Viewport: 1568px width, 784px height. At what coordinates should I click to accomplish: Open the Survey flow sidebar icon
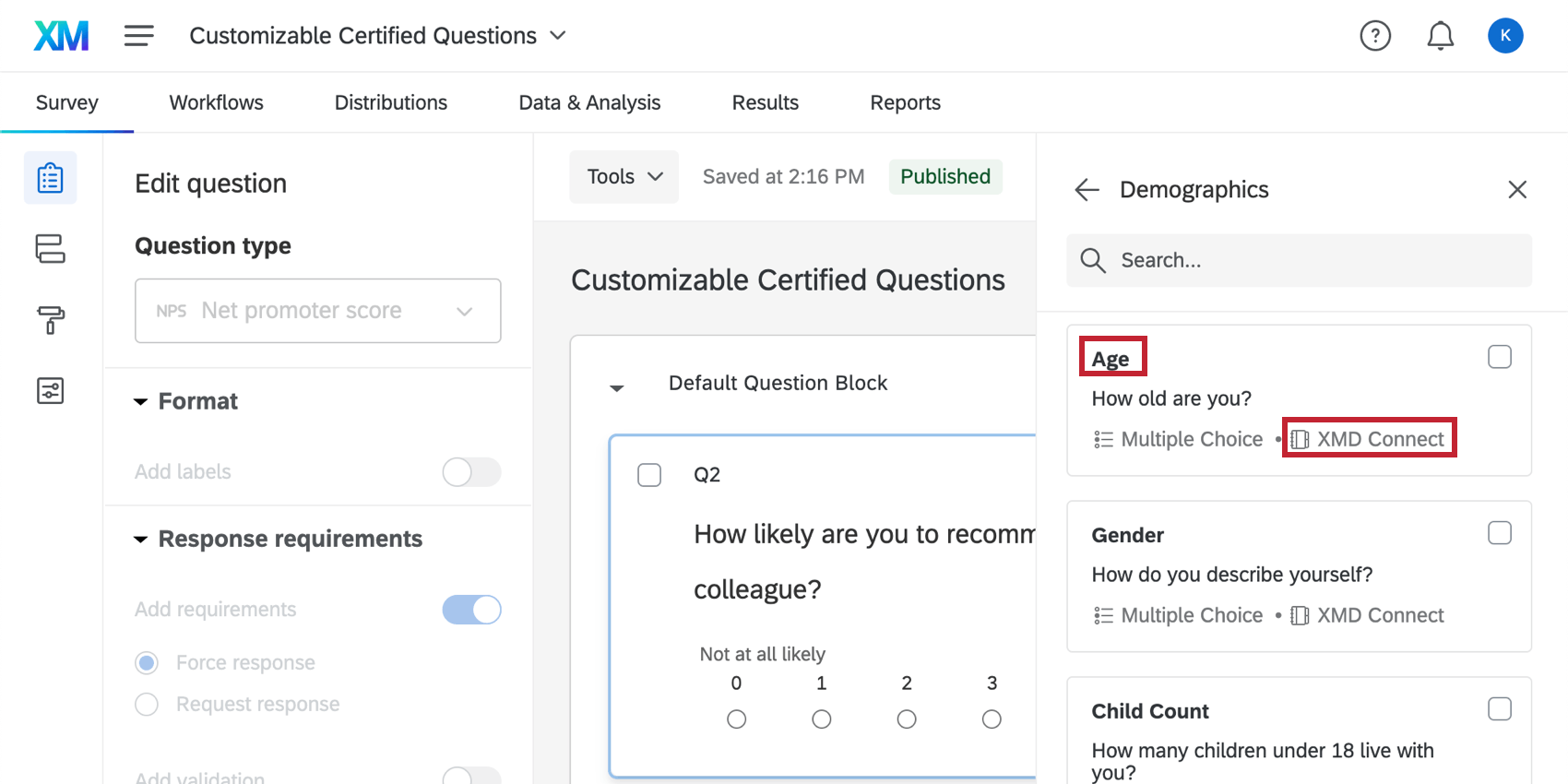click(x=51, y=248)
